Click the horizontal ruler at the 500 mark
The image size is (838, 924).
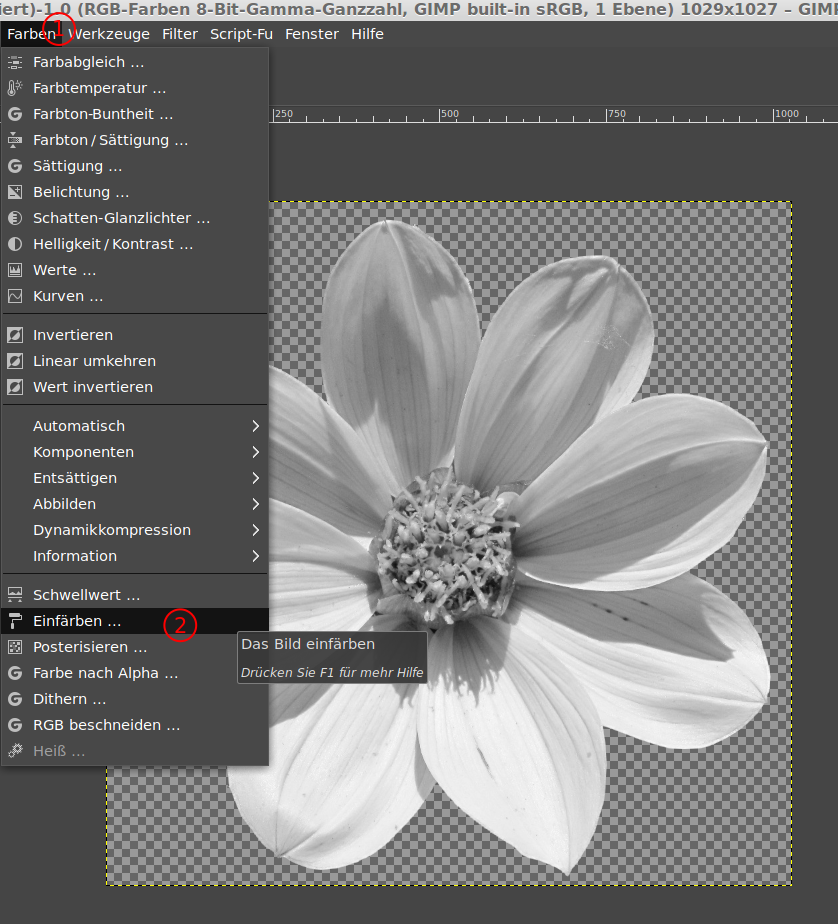click(x=442, y=114)
